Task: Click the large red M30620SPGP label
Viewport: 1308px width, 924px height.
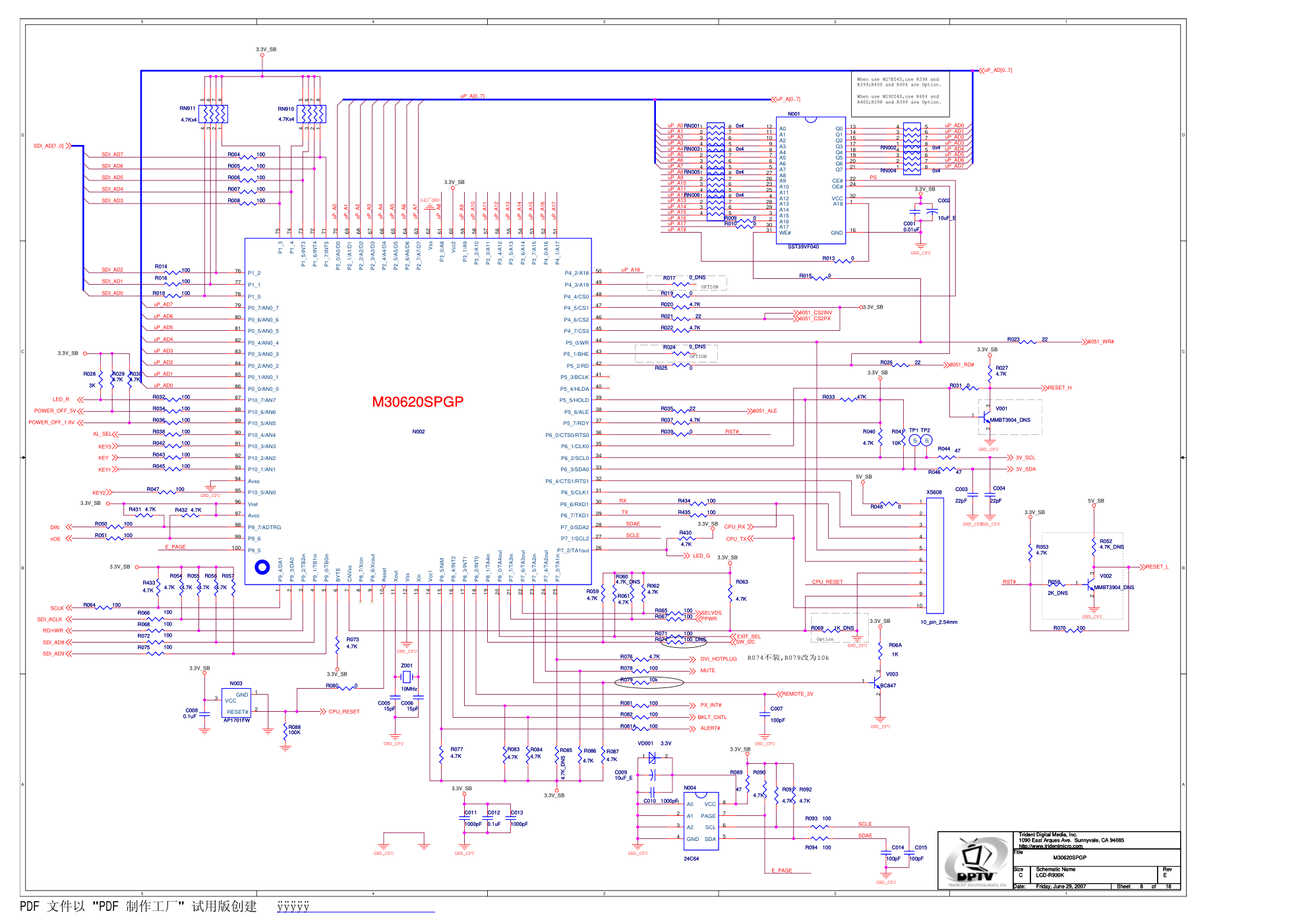Action: [x=418, y=402]
